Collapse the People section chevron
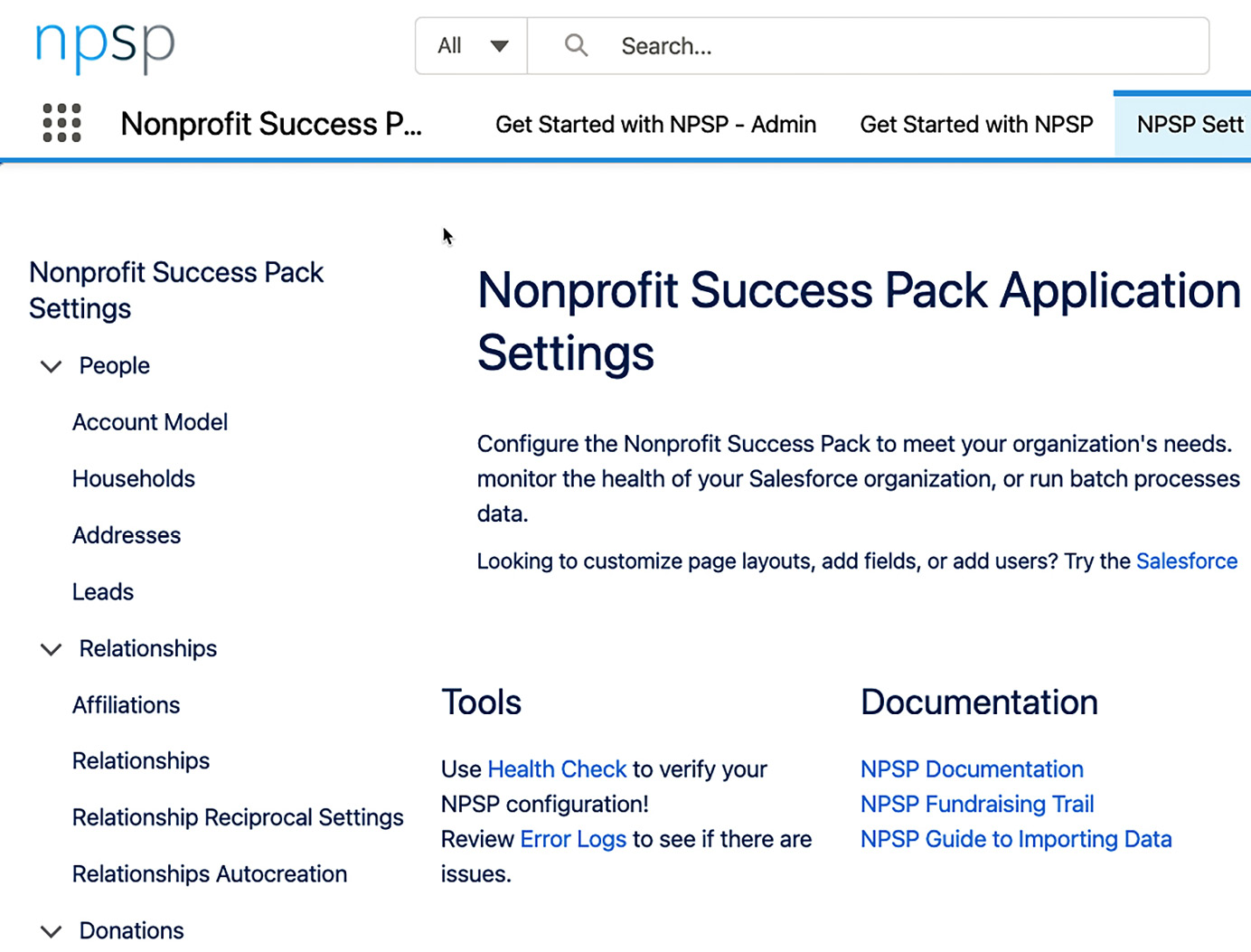The image size is (1251, 952). (52, 366)
